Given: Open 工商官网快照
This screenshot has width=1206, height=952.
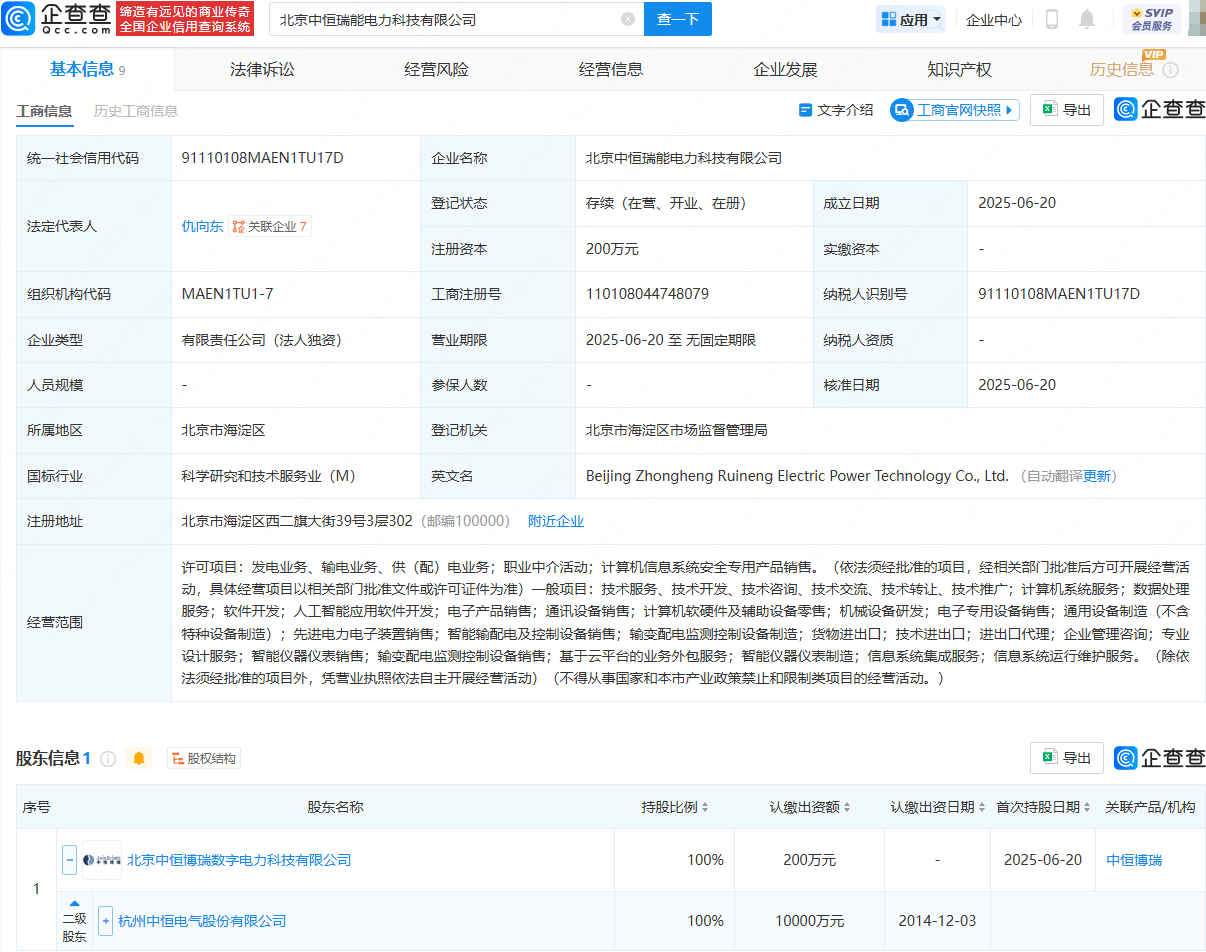Looking at the screenshot, I should [x=955, y=110].
